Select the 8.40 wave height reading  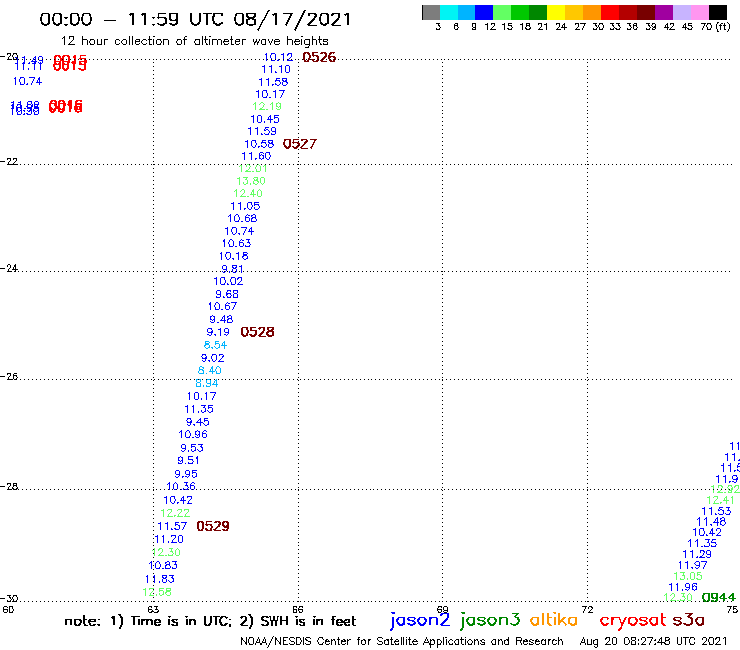[210, 371]
